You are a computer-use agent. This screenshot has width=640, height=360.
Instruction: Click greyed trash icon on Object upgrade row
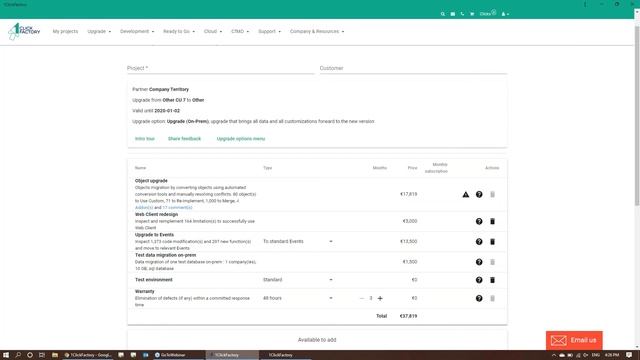(x=493, y=195)
